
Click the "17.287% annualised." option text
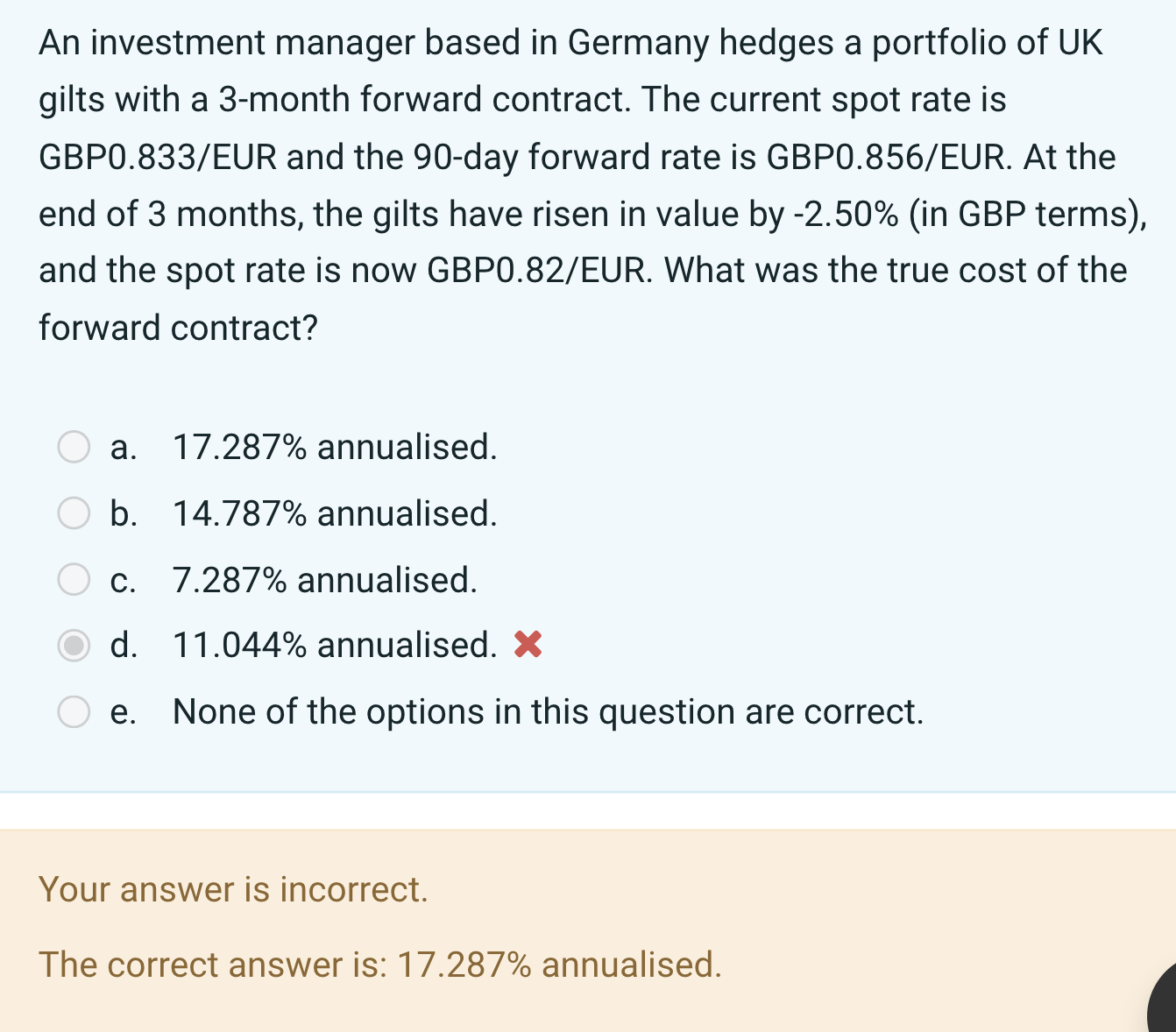(335, 447)
